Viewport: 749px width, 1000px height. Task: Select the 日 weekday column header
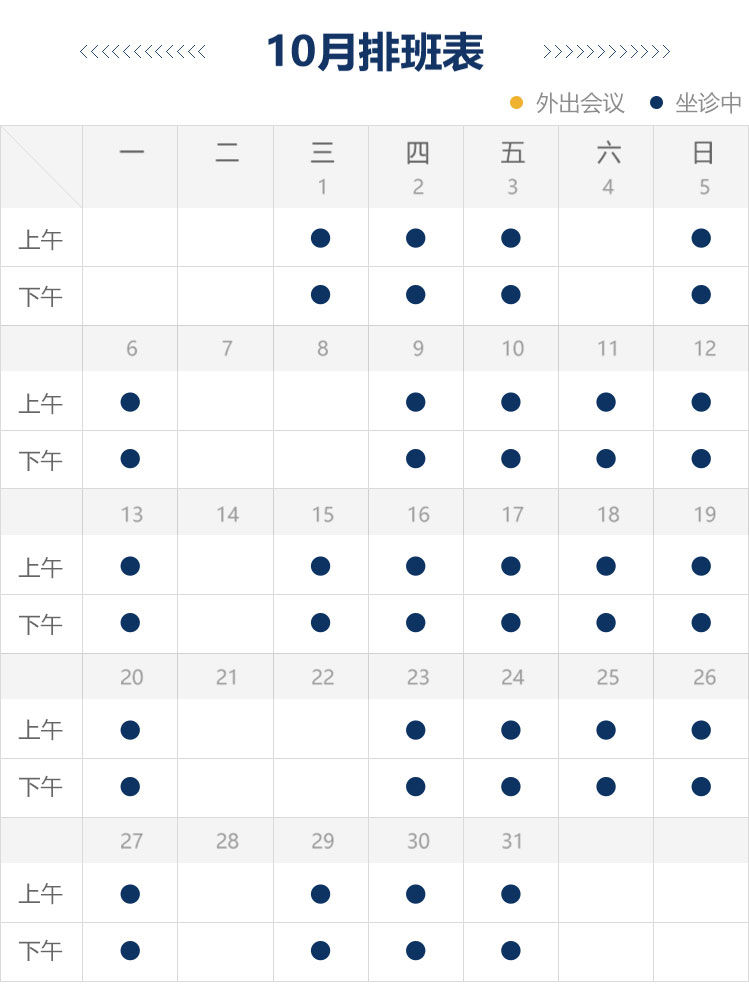[703, 153]
